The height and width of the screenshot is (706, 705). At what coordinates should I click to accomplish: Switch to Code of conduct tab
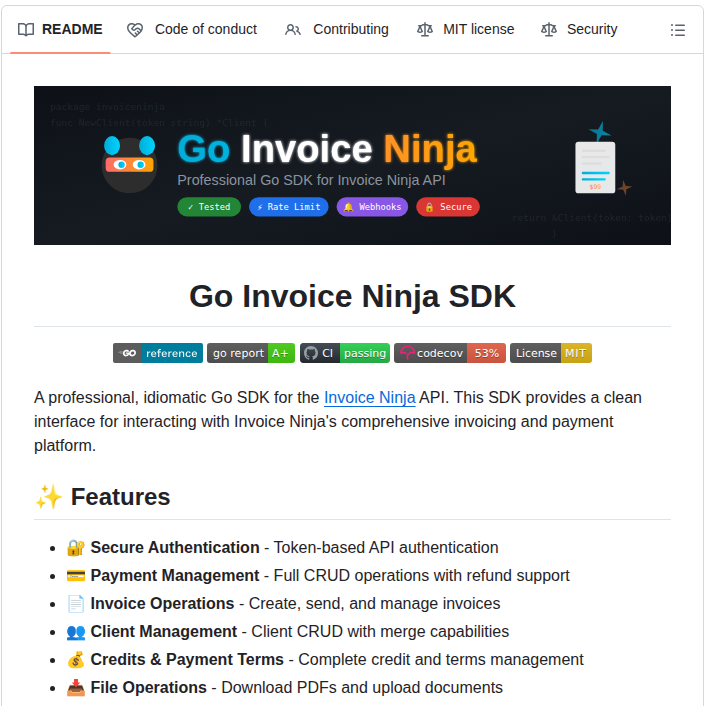[x=192, y=29]
